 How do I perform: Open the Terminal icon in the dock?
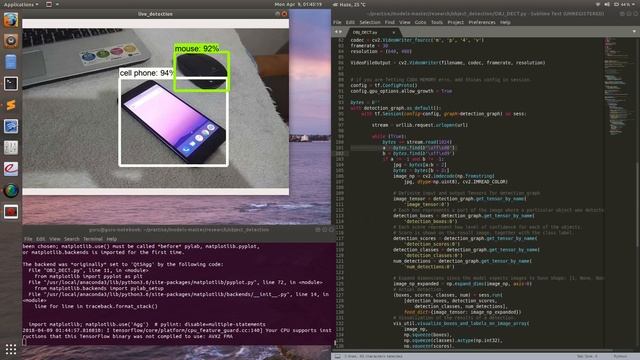tap(11, 83)
